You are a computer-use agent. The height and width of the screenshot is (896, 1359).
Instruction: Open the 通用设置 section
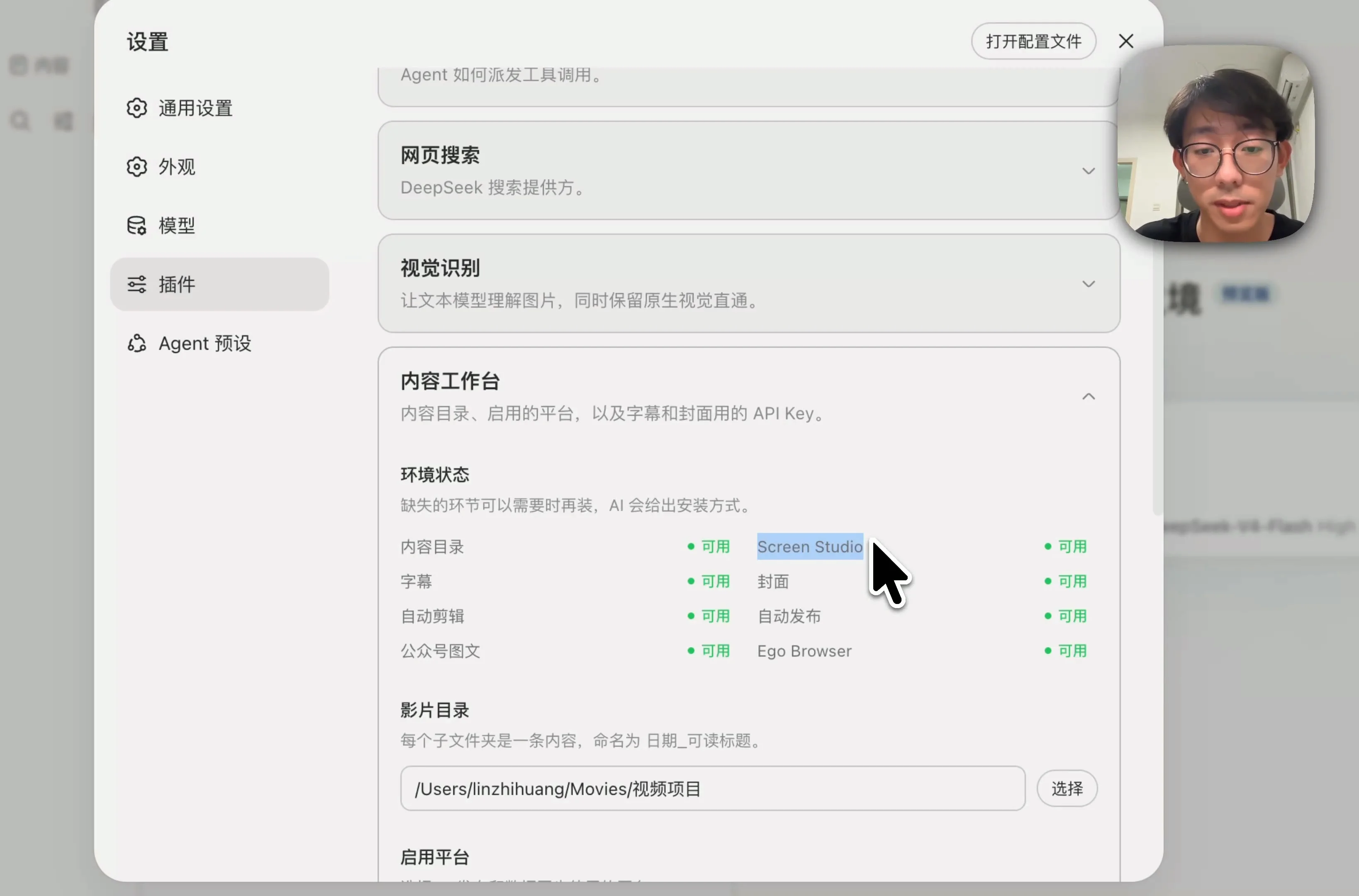(x=219, y=108)
